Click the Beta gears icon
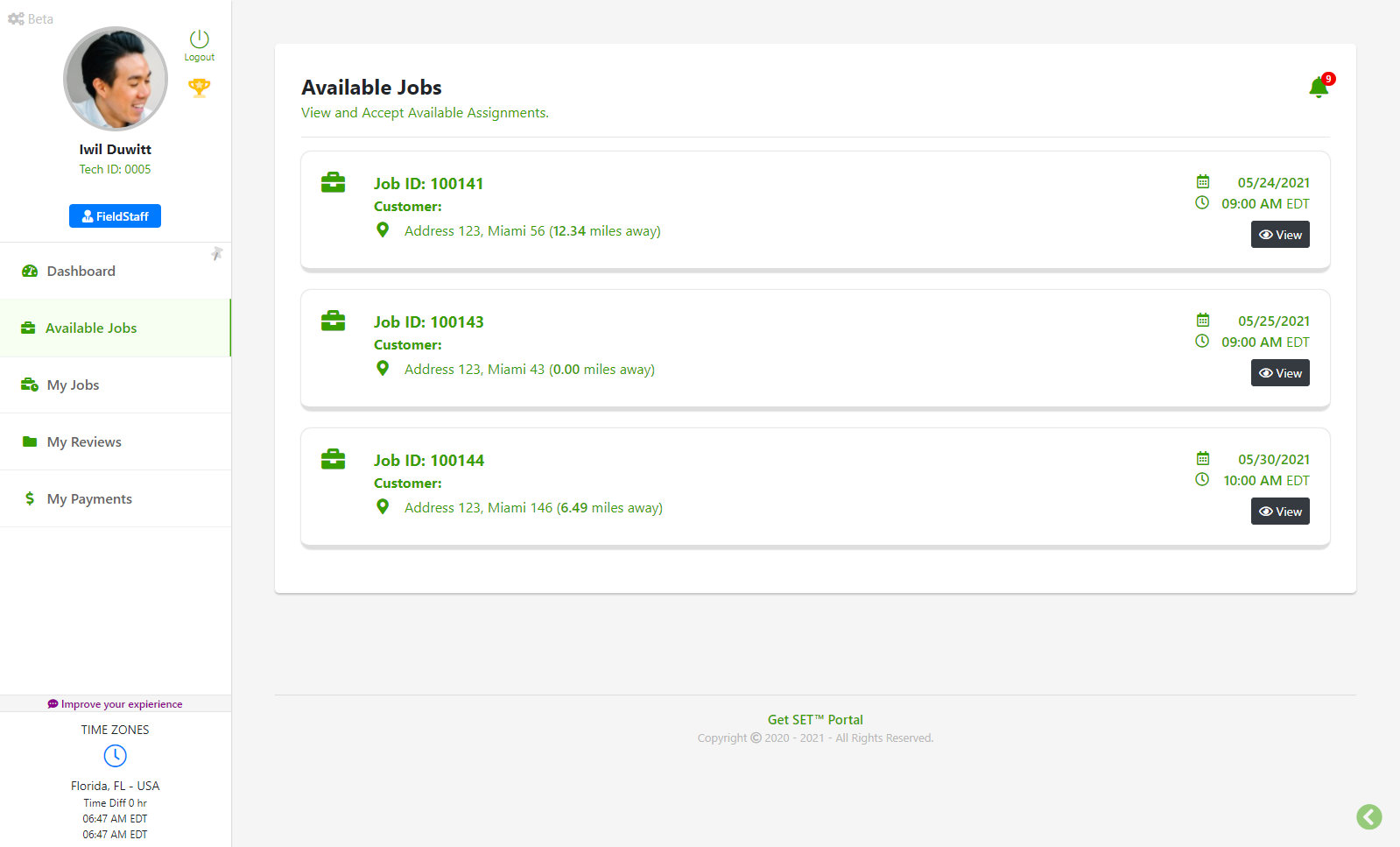Screen dimensions: 1400x847 point(16,18)
